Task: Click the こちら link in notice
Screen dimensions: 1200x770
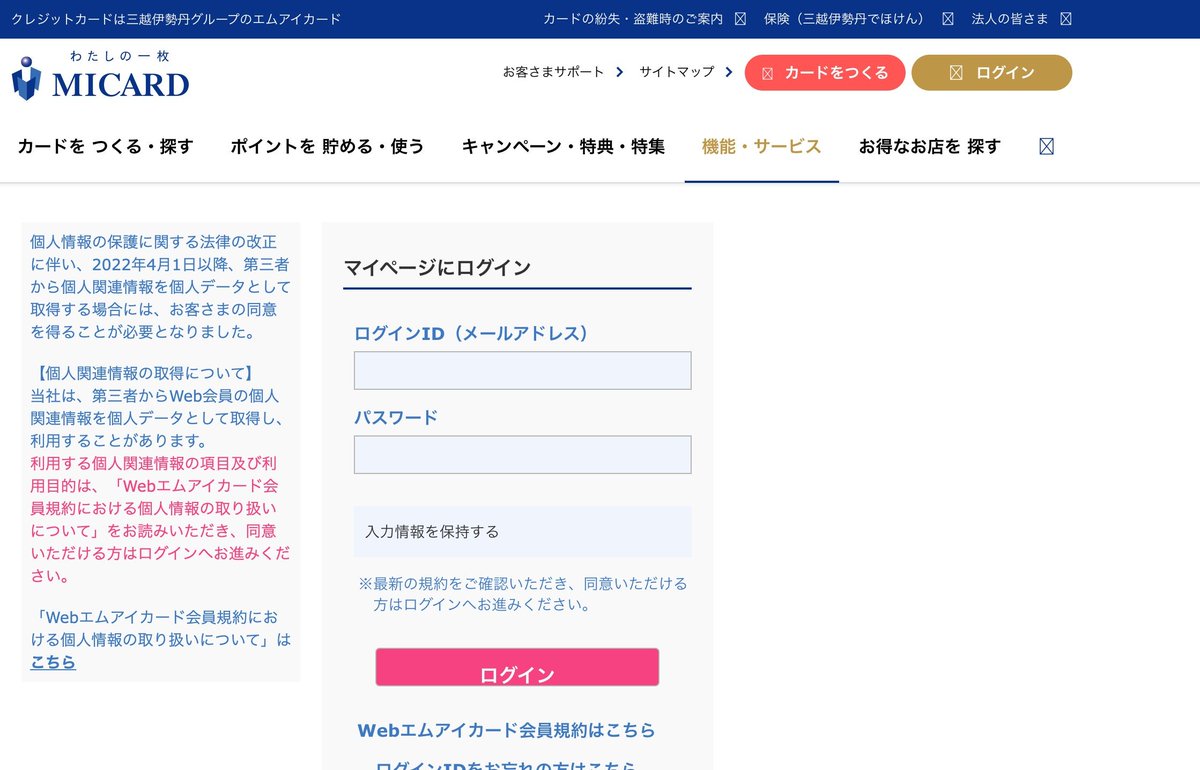Action: [x=53, y=662]
